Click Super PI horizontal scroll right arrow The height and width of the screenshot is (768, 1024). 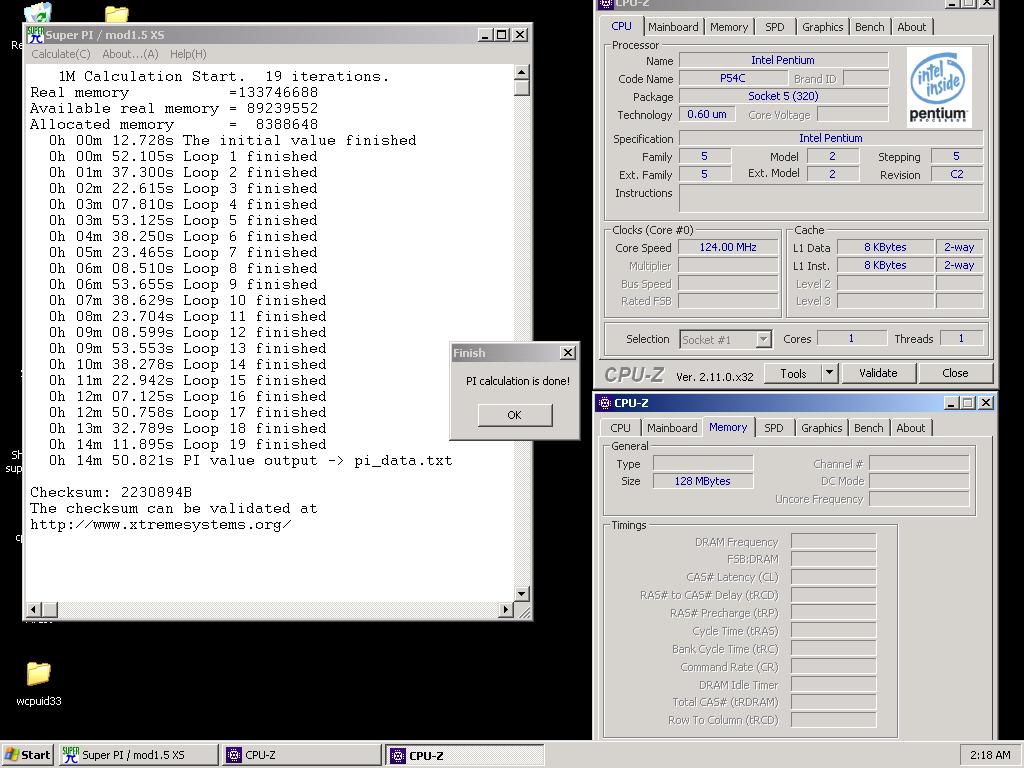point(505,609)
